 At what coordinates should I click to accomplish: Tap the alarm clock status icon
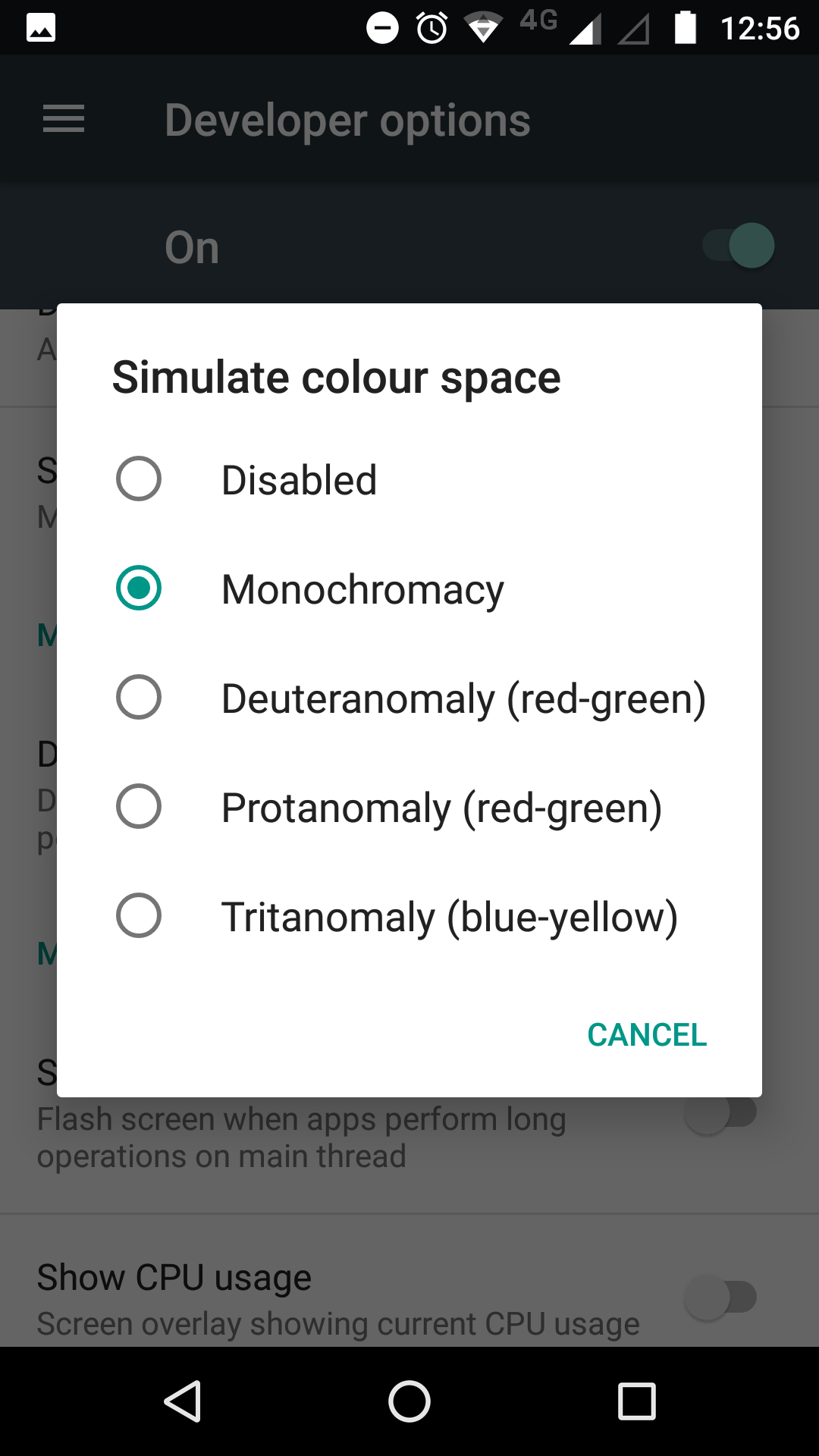[432, 28]
